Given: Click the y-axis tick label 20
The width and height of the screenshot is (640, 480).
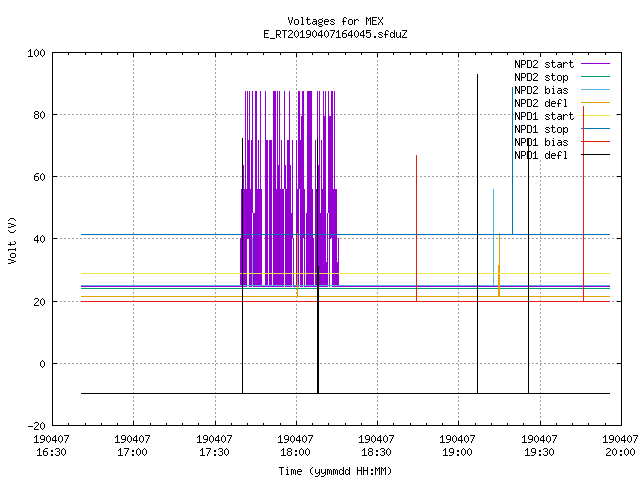Looking at the screenshot, I should tap(39, 302).
